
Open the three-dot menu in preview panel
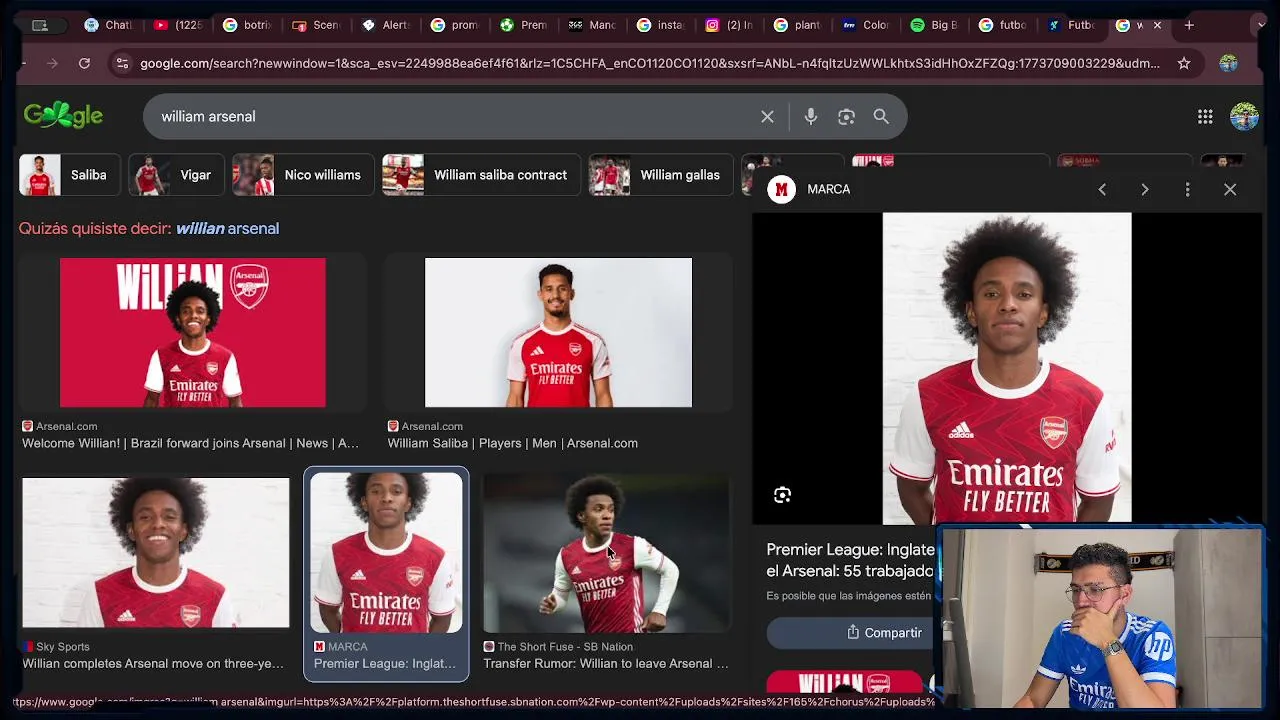click(x=1187, y=189)
